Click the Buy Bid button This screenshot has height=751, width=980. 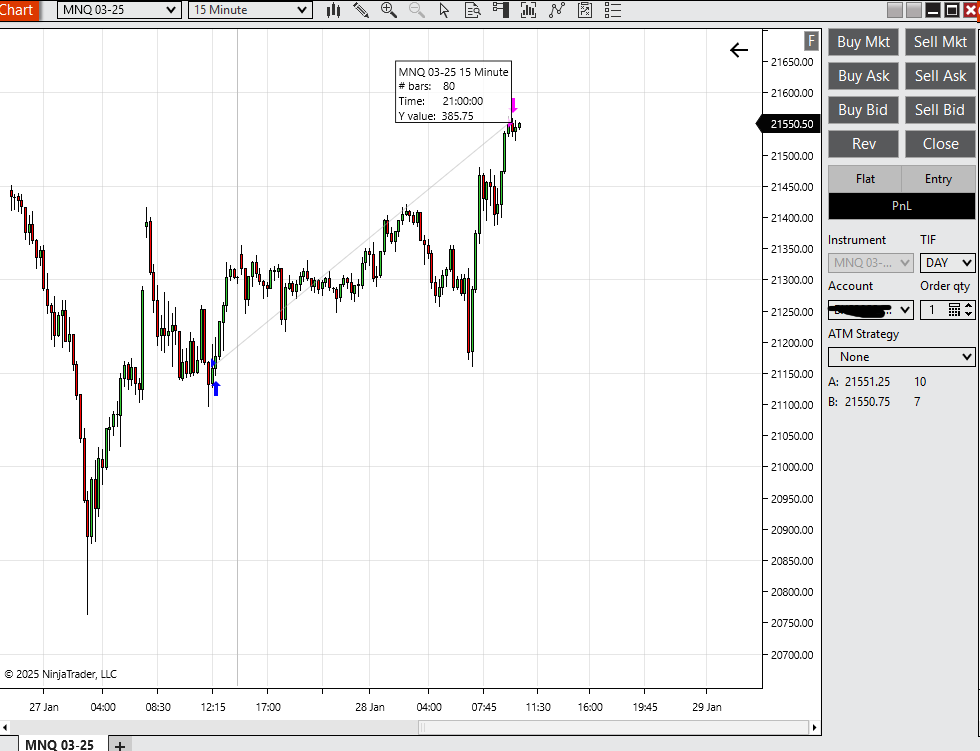pyautogui.click(x=863, y=110)
